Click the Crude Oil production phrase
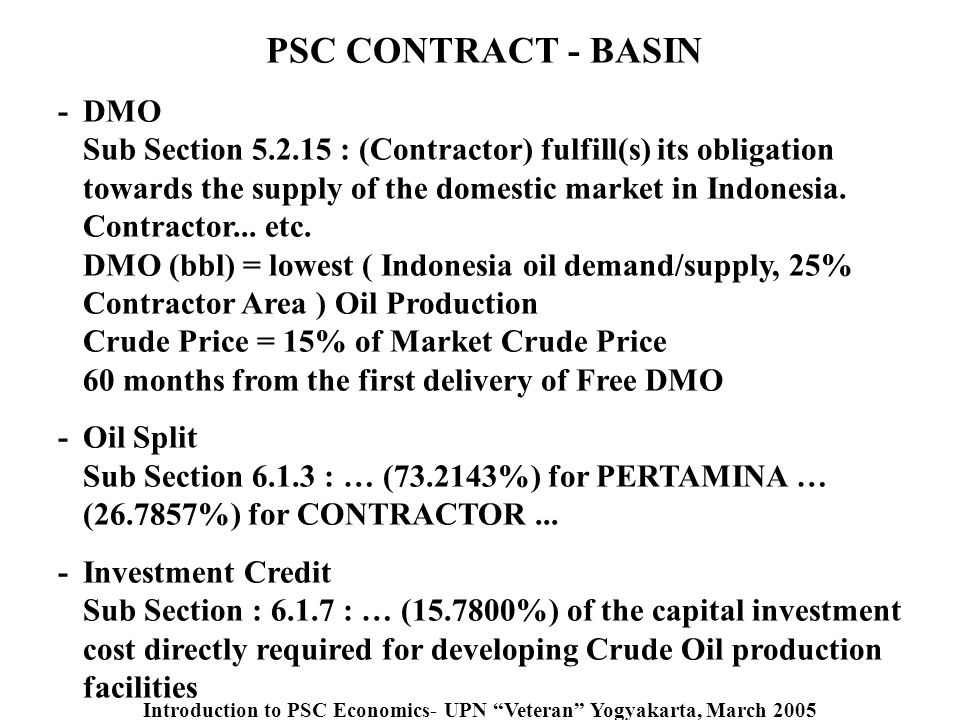960x720 pixels. click(733, 650)
